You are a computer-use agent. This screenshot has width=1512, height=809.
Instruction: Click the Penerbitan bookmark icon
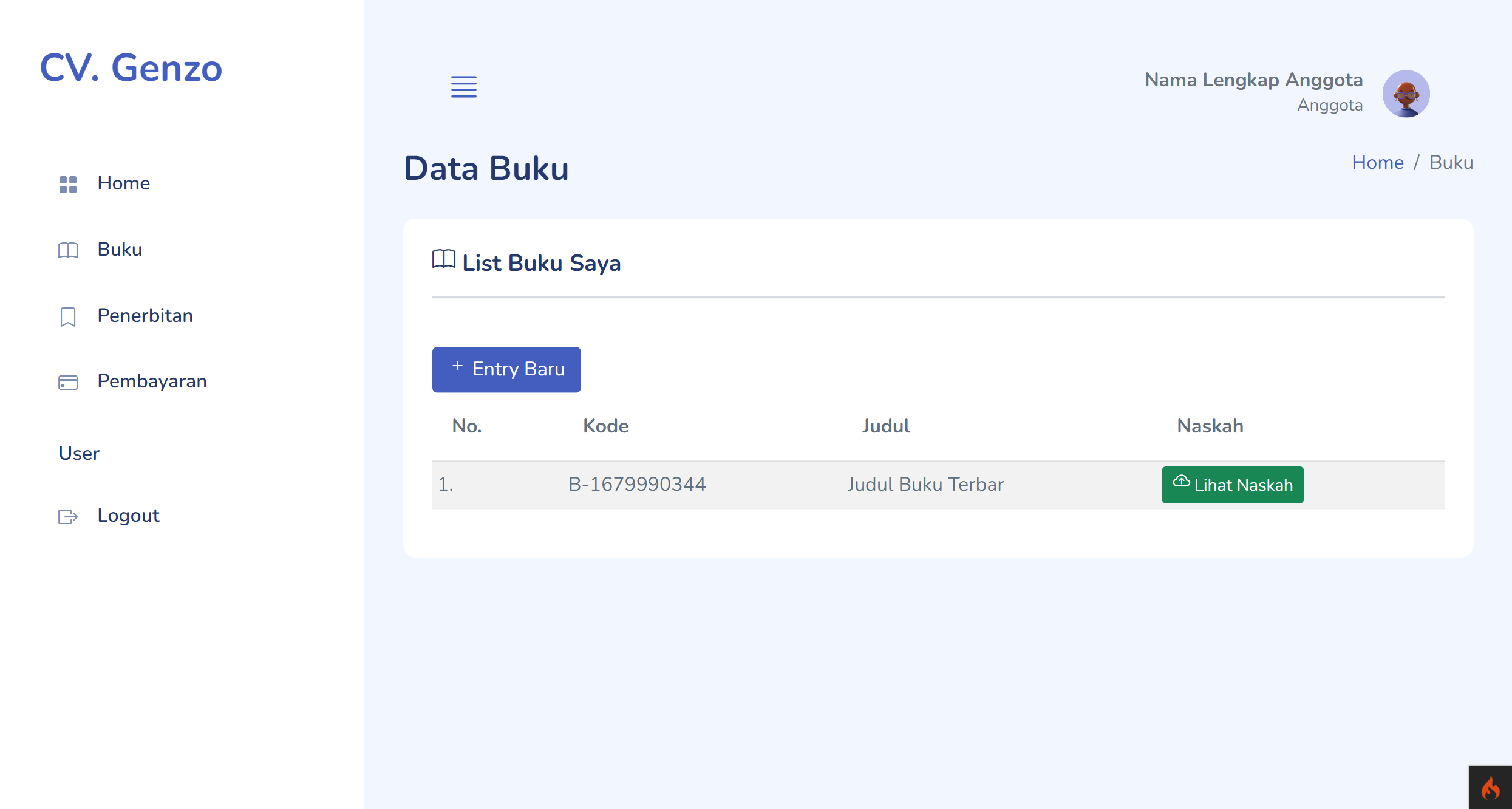pos(67,316)
